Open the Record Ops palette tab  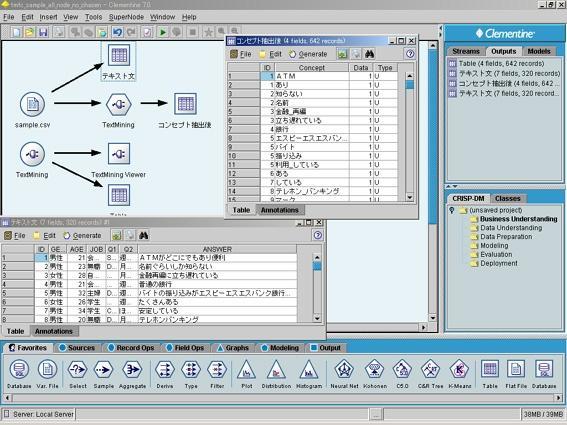click(x=131, y=348)
